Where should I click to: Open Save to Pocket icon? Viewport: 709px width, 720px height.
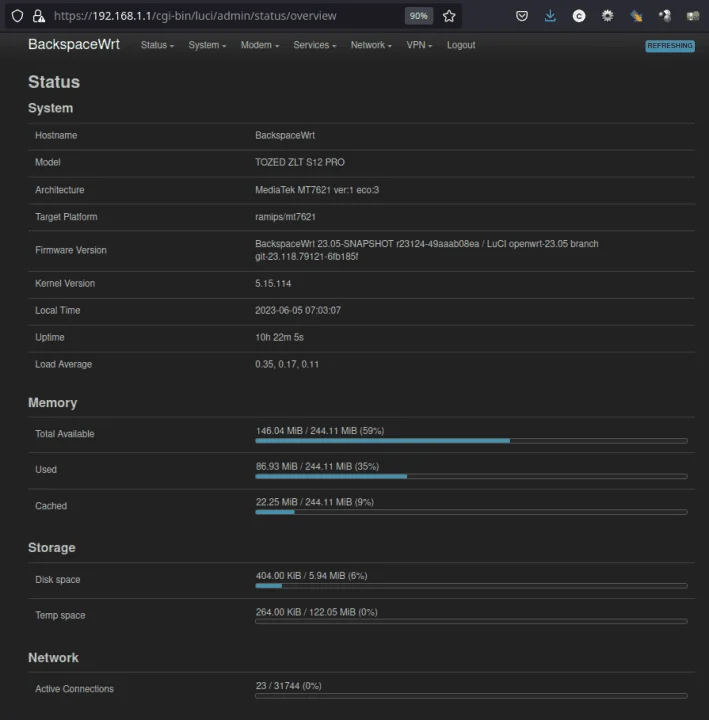(522, 16)
